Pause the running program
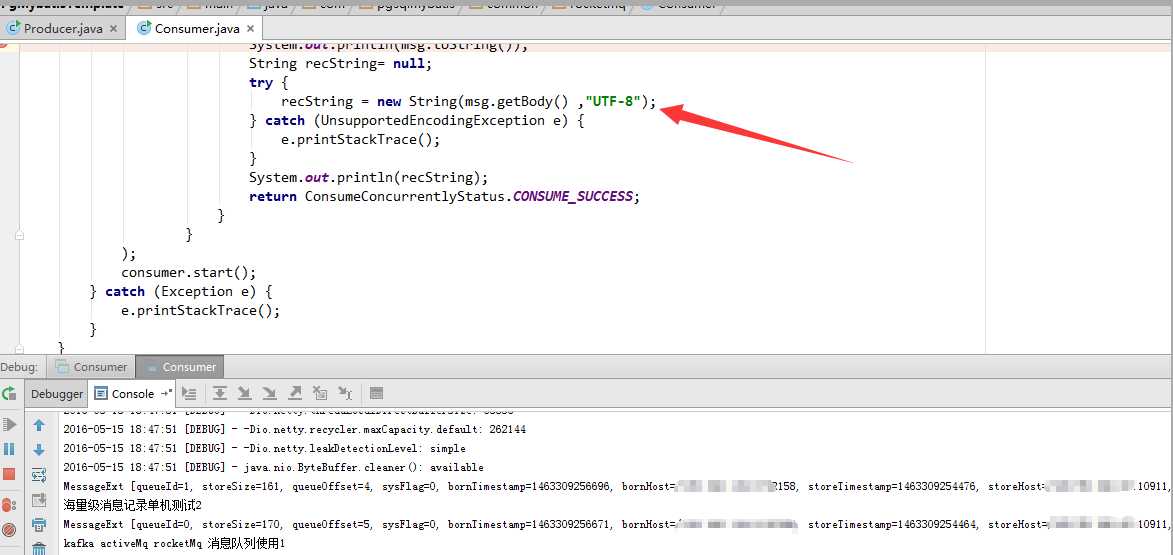Image resolution: width=1173 pixels, height=555 pixels. point(9,450)
